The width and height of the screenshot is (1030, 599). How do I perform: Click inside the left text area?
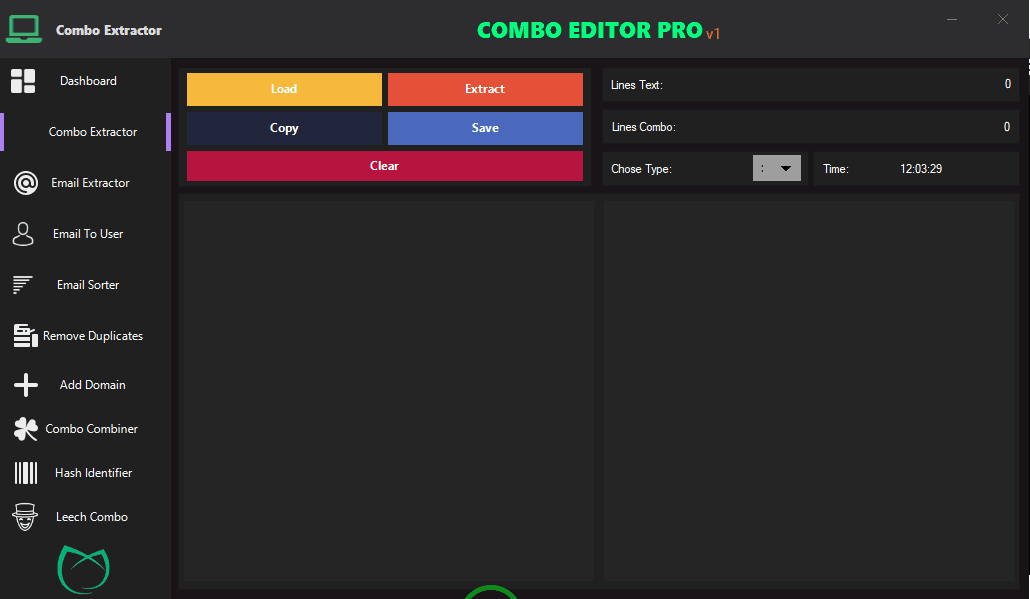(386, 388)
